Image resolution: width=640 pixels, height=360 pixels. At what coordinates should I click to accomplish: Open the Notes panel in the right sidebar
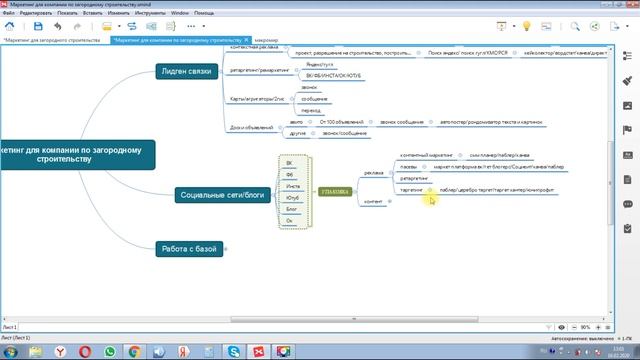(627, 180)
